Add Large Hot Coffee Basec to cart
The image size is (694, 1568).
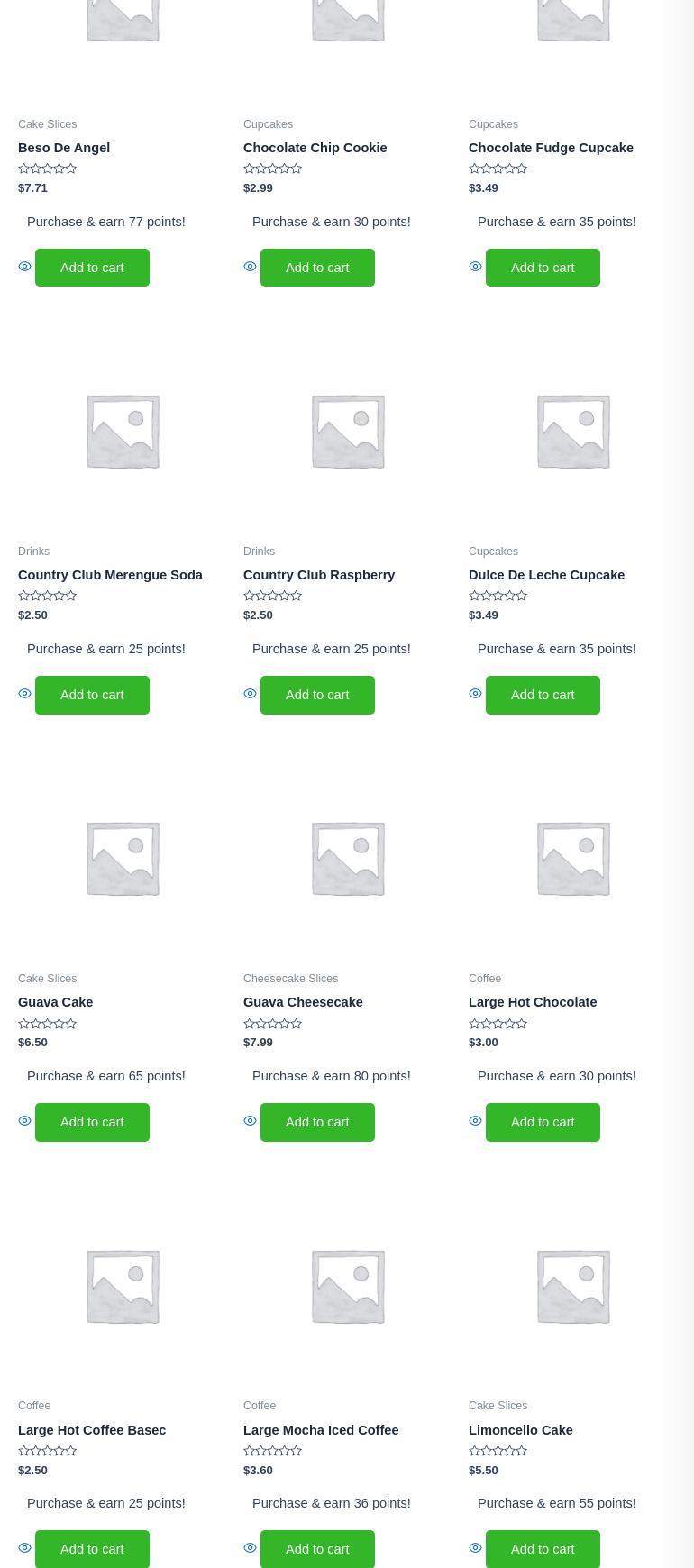92,1549
